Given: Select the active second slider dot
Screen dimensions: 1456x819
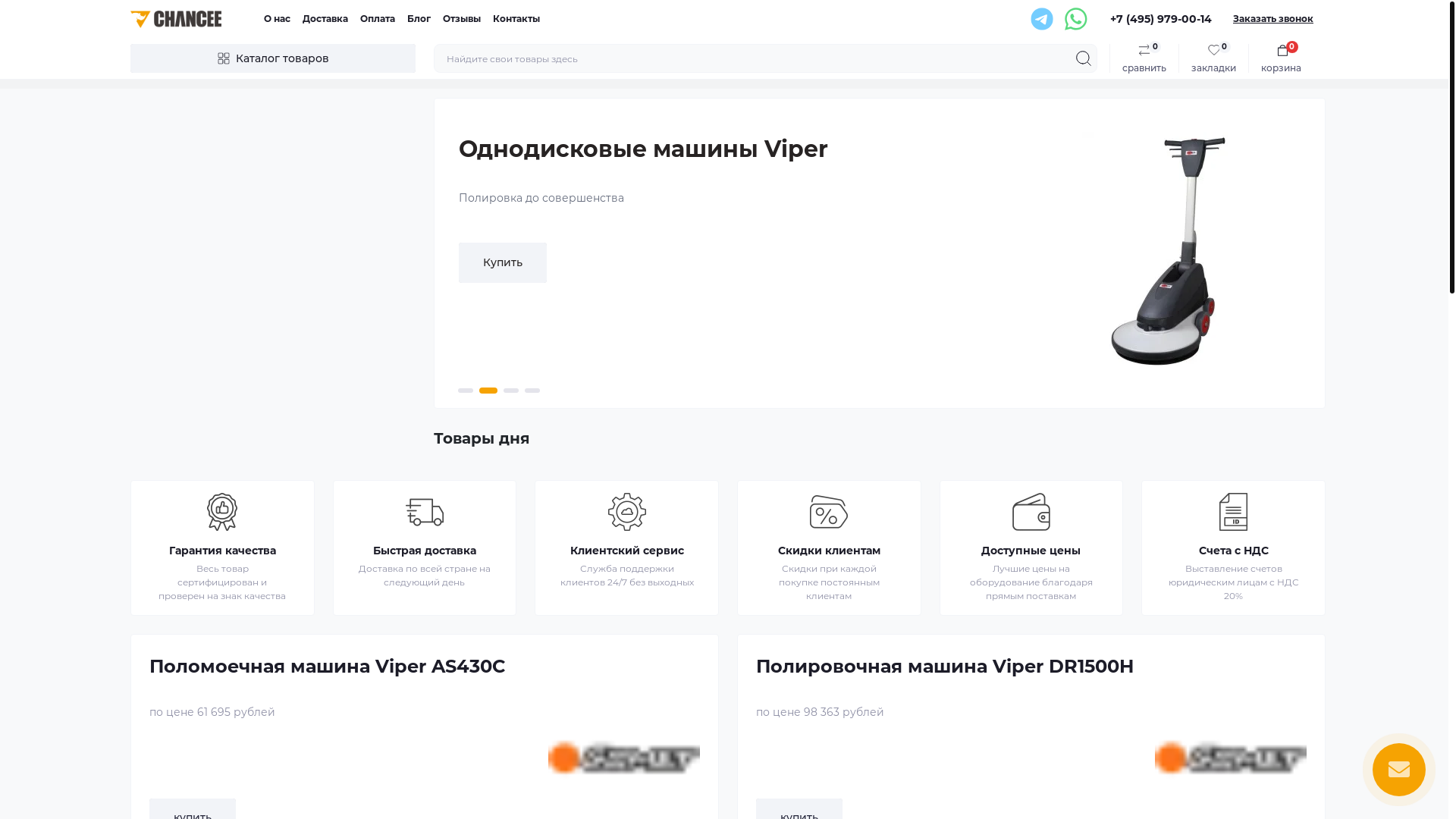Looking at the screenshot, I should point(488,391).
